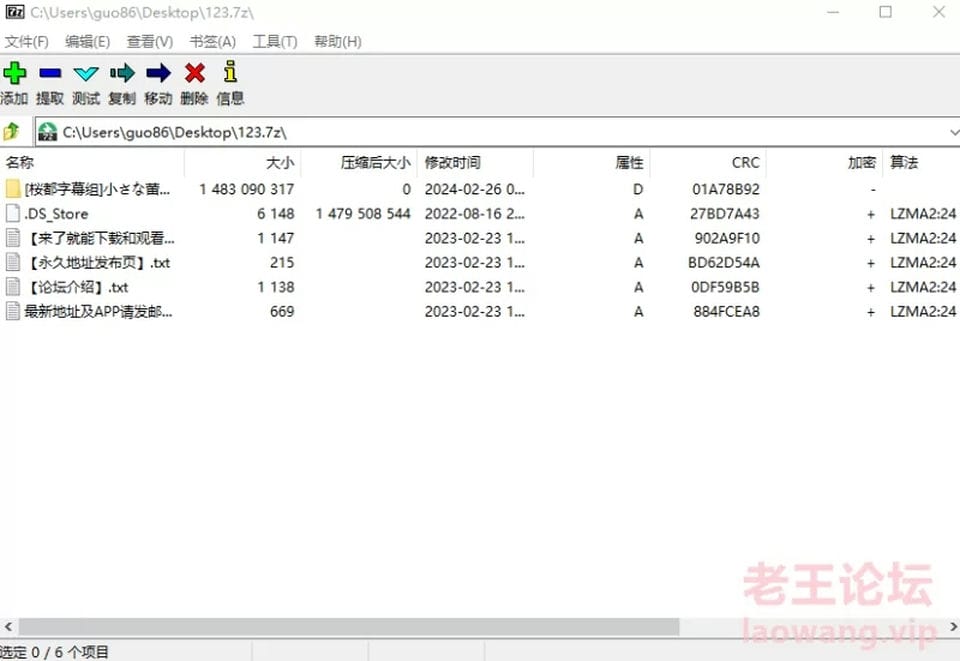Screen dimensions: 960x661
Task: Sort by 属性 column header
Action: pos(591,162)
